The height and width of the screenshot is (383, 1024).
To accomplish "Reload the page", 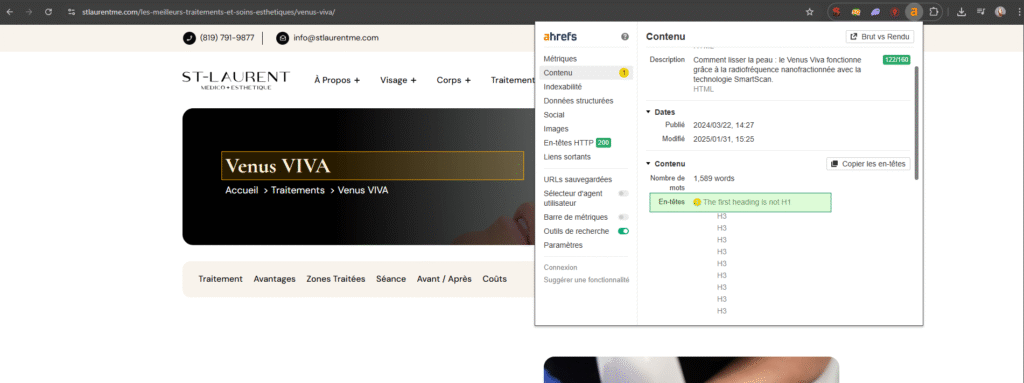I will (48, 12).
